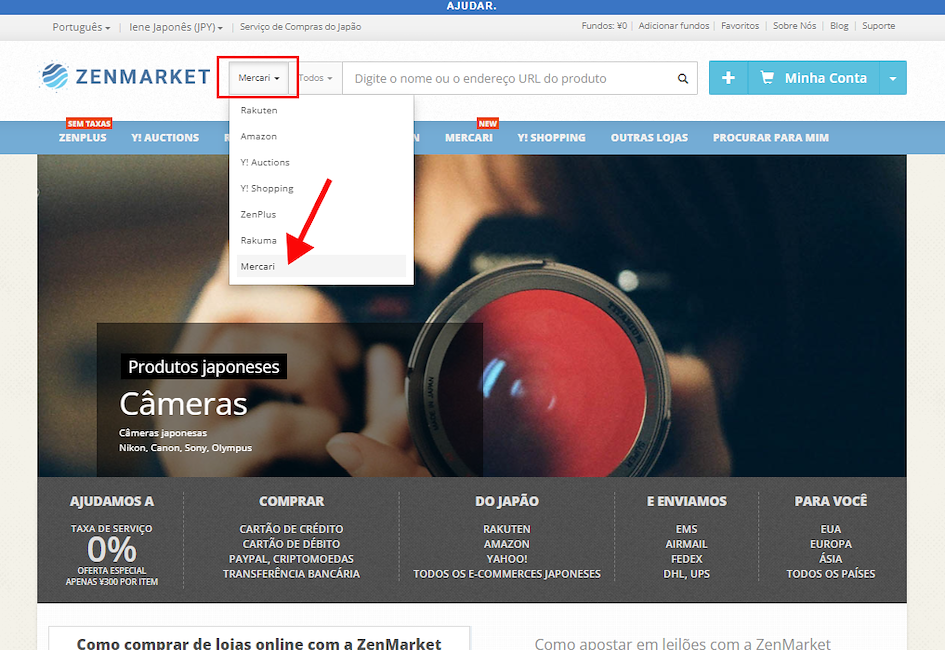Click the CARTÃO DE CRÉDITO payment text
Image resolution: width=945 pixels, height=650 pixels.
pyautogui.click(x=291, y=529)
